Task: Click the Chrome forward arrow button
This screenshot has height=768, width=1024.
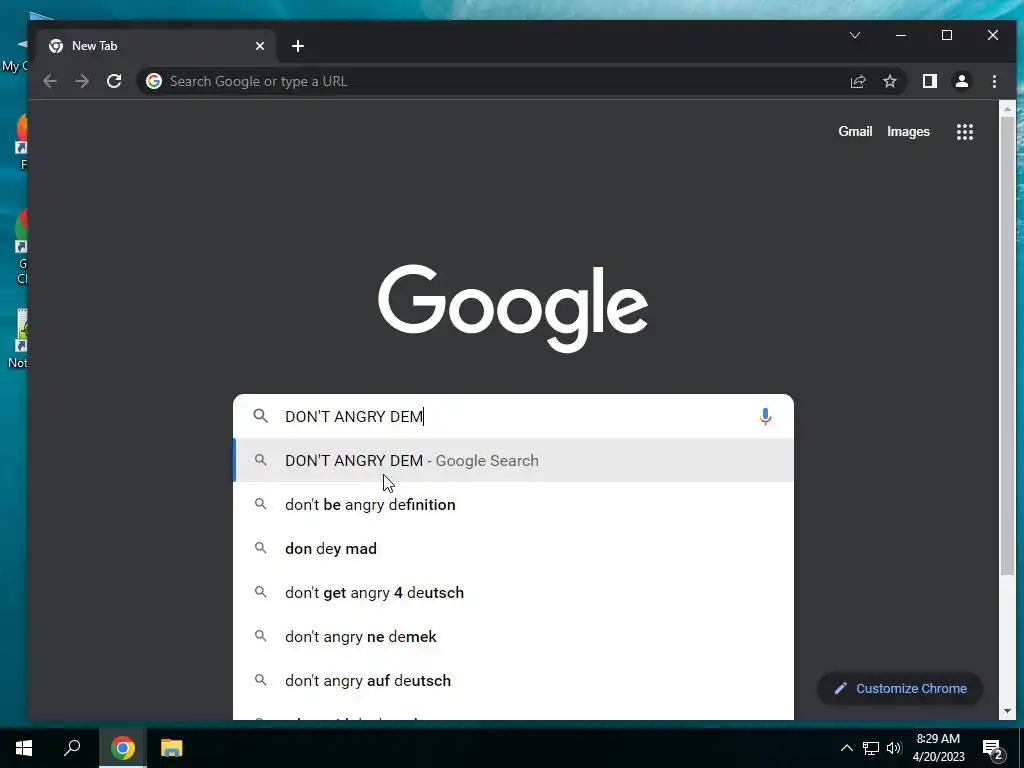Action: coord(82,81)
